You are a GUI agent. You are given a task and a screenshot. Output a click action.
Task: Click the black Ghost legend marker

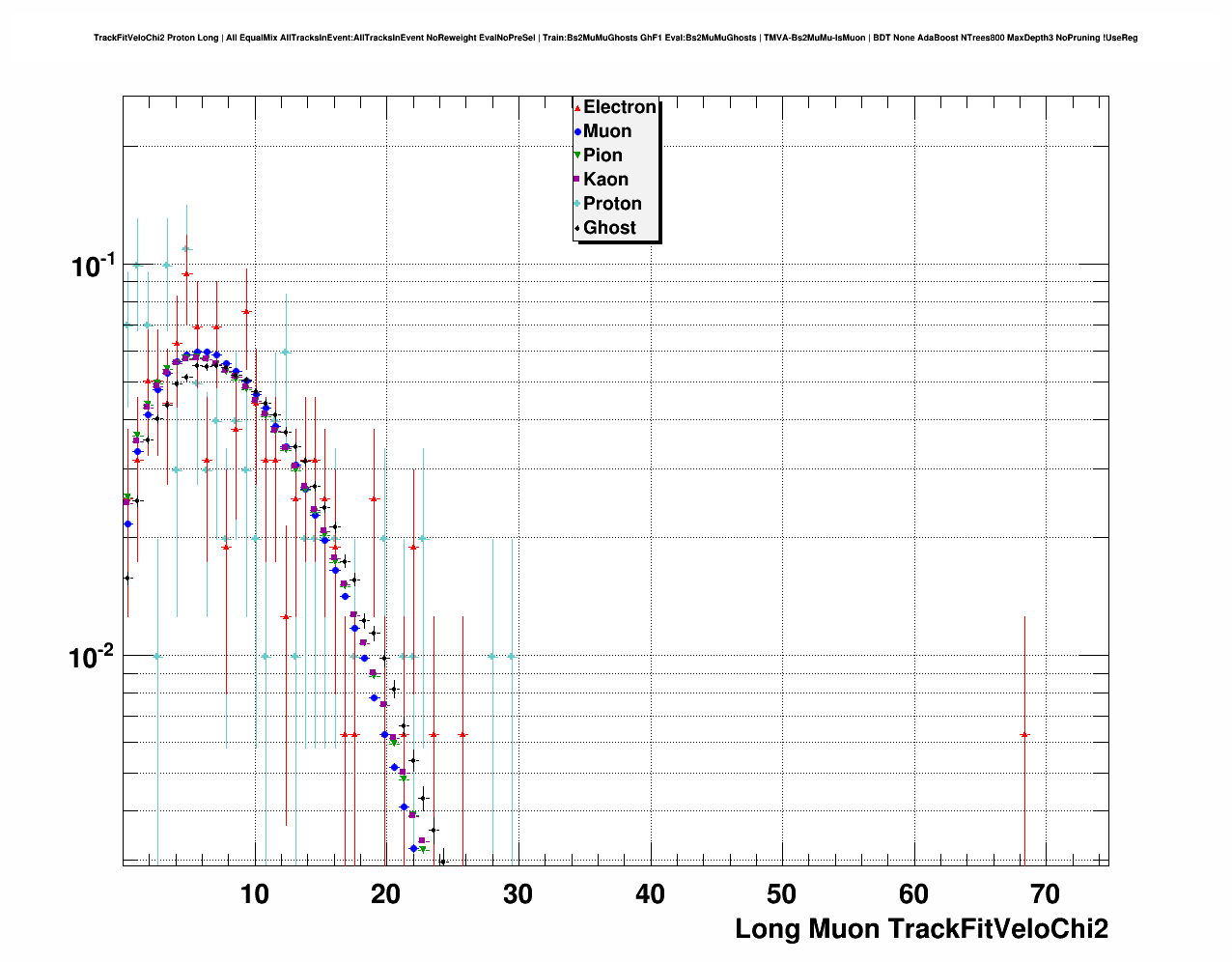coord(577,228)
